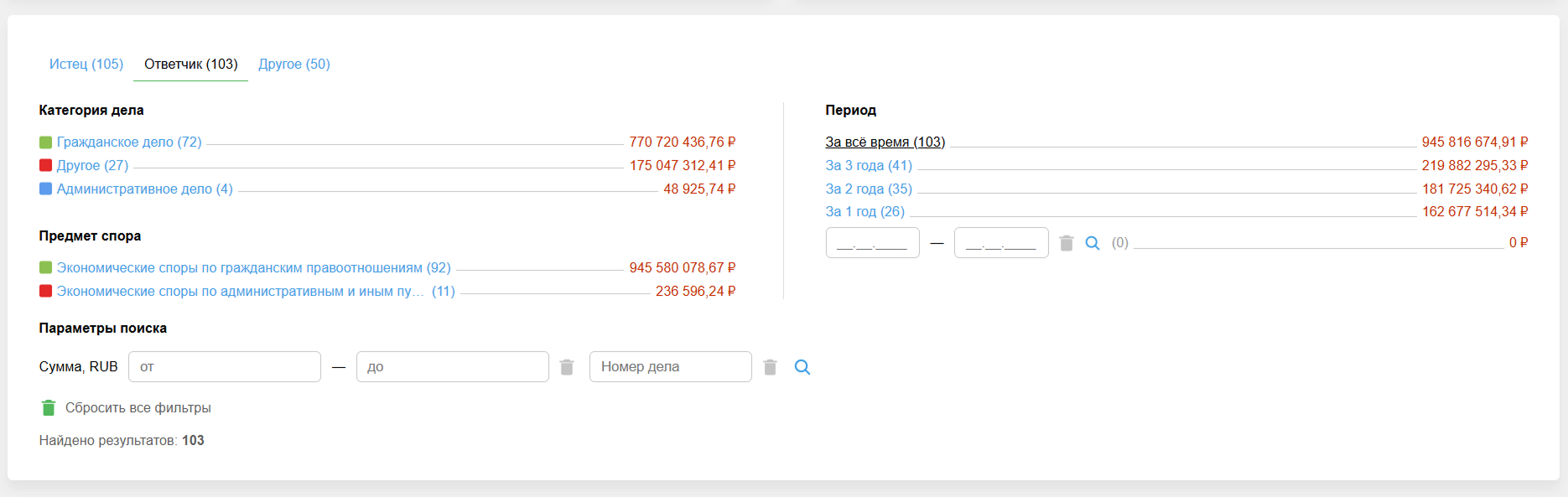This screenshot has width=1568, height=497.
Task: Click Сбросить все фильтры link
Action: tap(138, 408)
